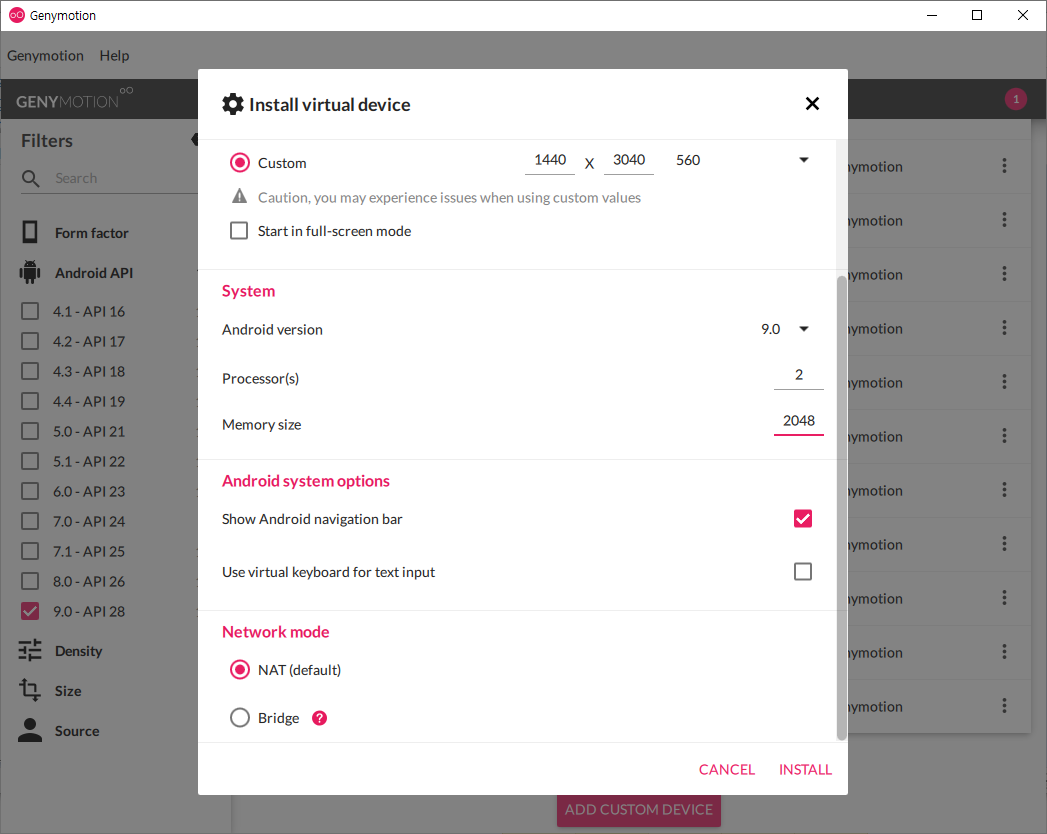
Task: Click the notification badge showing 1
Action: [1016, 99]
